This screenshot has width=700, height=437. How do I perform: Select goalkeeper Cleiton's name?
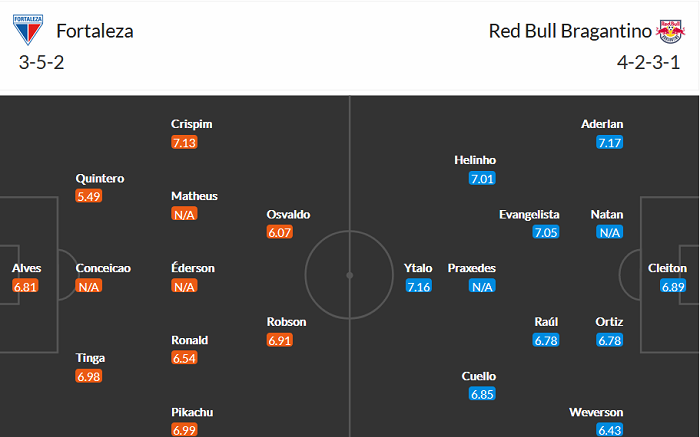[x=667, y=268]
